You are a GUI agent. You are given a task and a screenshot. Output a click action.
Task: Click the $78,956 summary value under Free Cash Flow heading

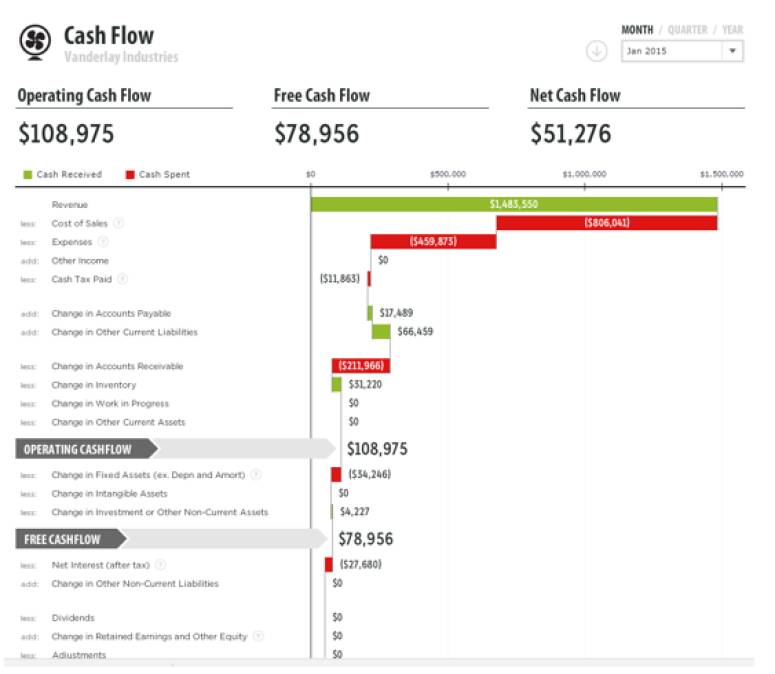coord(316,133)
